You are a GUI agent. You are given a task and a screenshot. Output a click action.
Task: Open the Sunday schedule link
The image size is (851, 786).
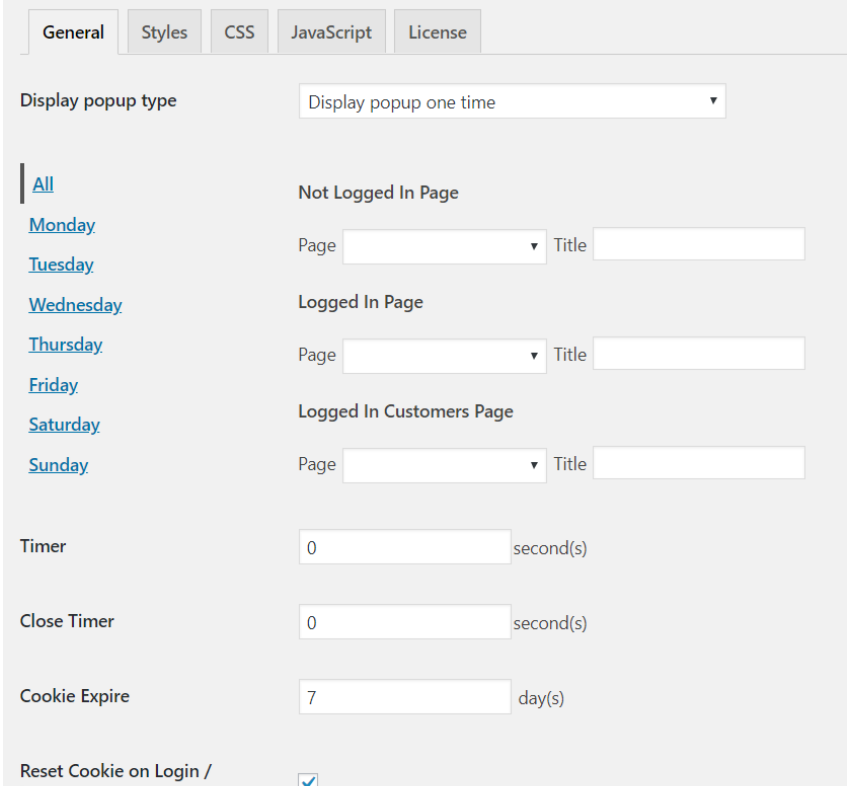pyautogui.click(x=58, y=465)
